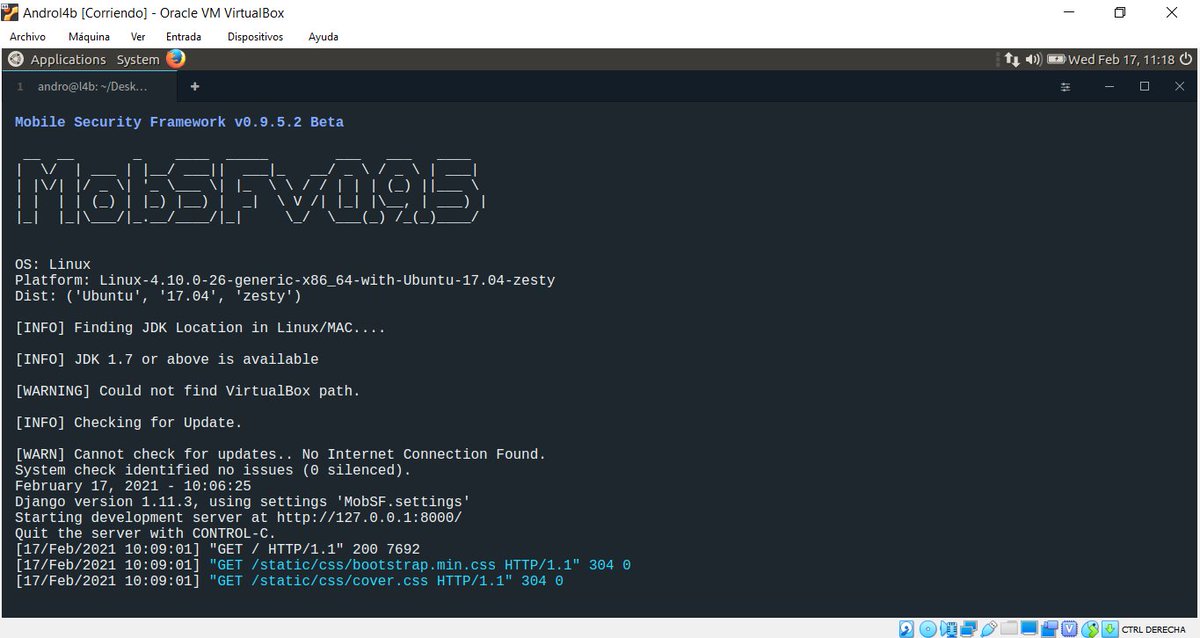The height and width of the screenshot is (638, 1200).
Task: Click the Wed Feb 17 clock
Action: click(x=1121, y=60)
